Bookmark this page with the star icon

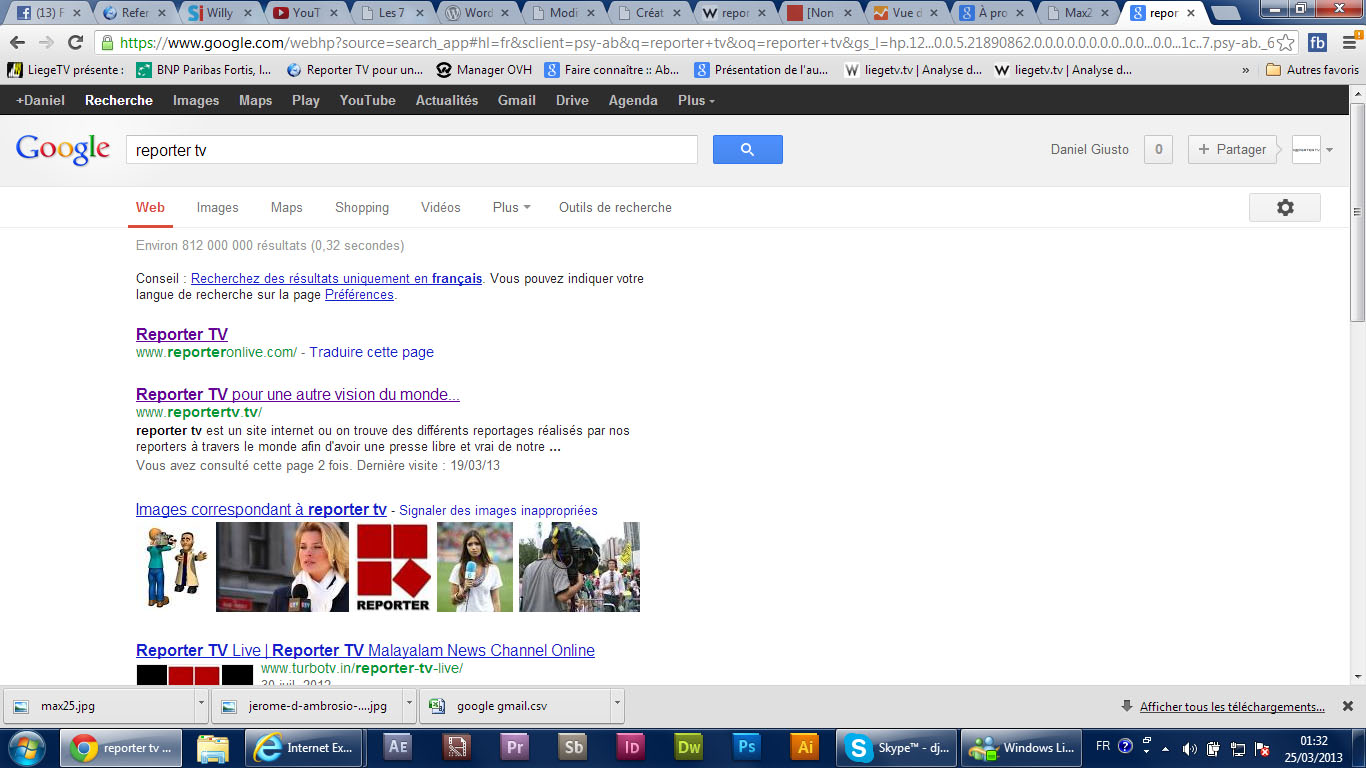click(x=1285, y=43)
